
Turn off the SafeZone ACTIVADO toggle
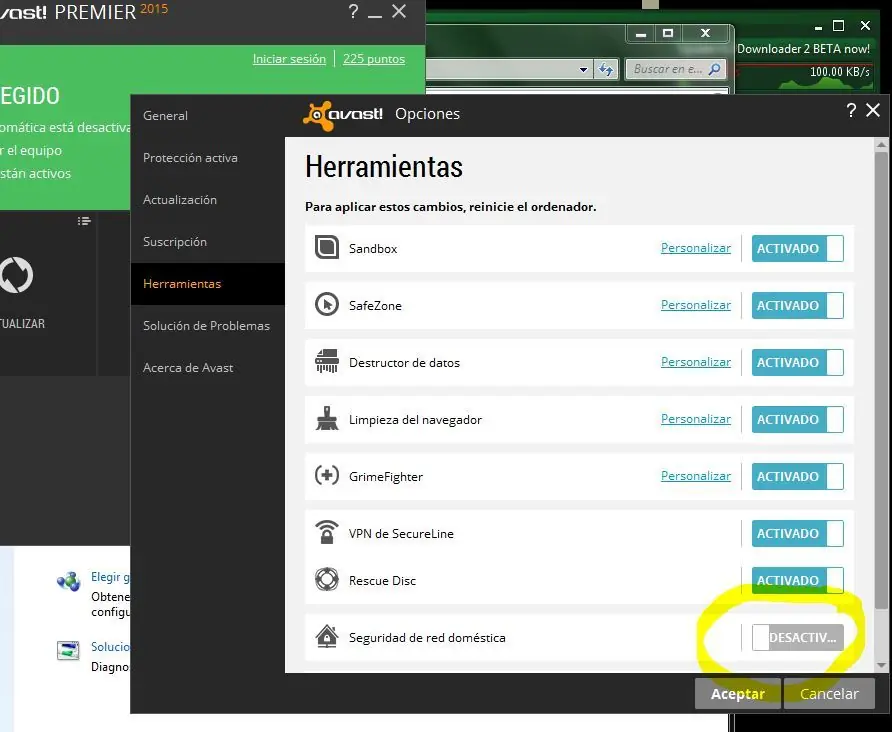coord(797,305)
